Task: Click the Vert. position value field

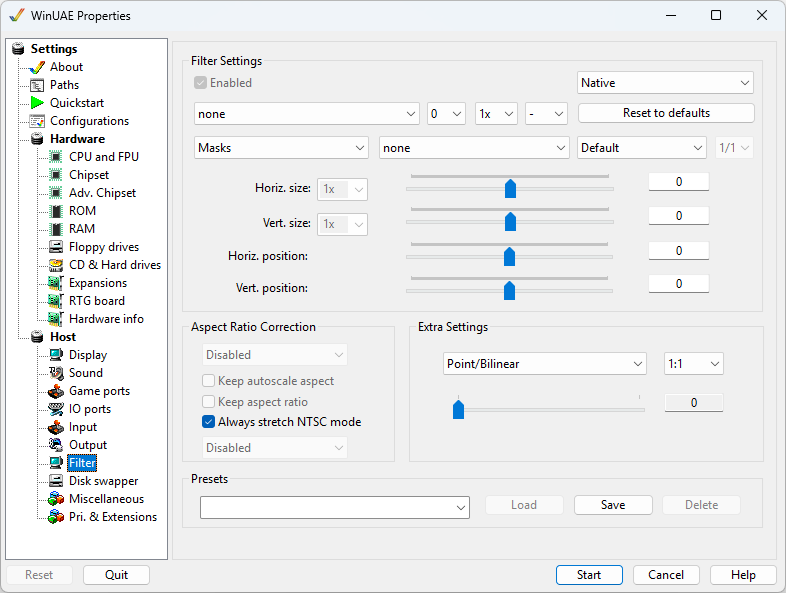Action: click(x=679, y=284)
